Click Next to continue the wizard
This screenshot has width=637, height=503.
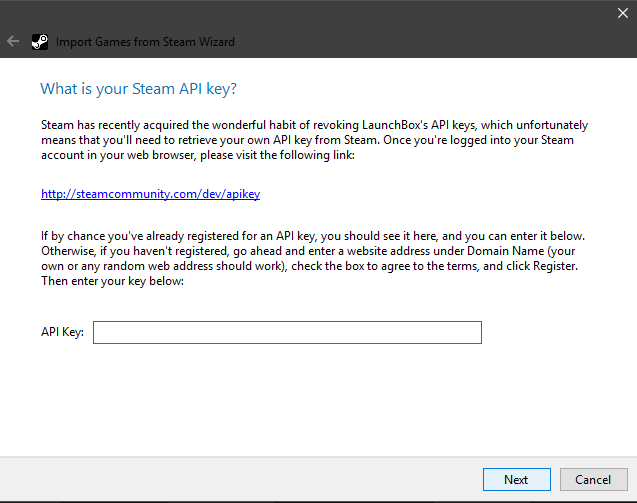(x=517, y=479)
